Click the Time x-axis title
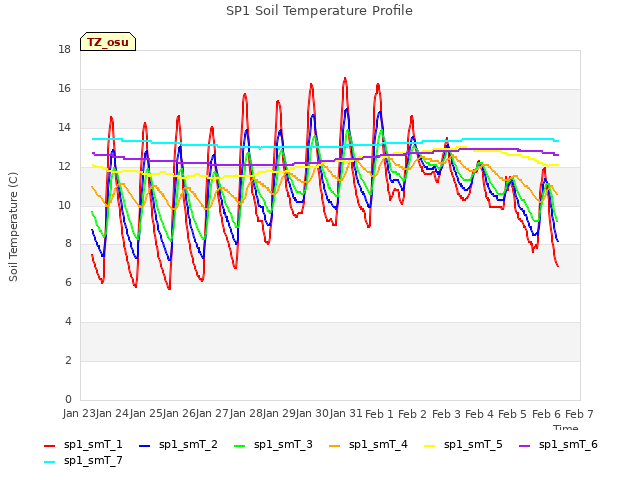Image resolution: width=640 pixels, height=480 pixels. (x=566, y=427)
